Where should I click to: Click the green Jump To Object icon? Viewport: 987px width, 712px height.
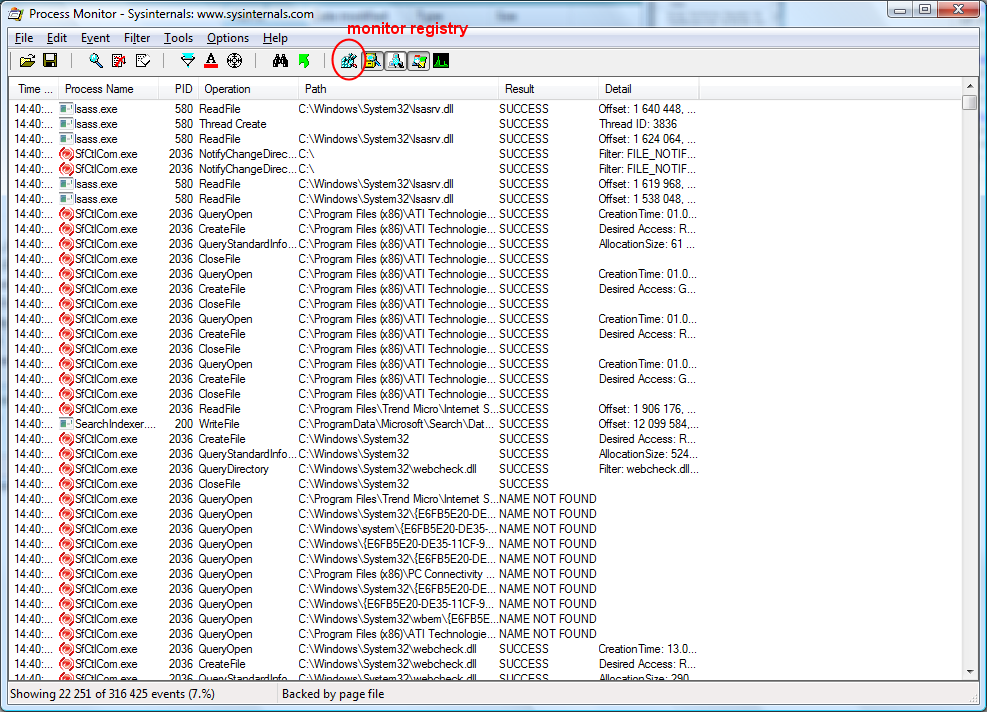point(304,60)
